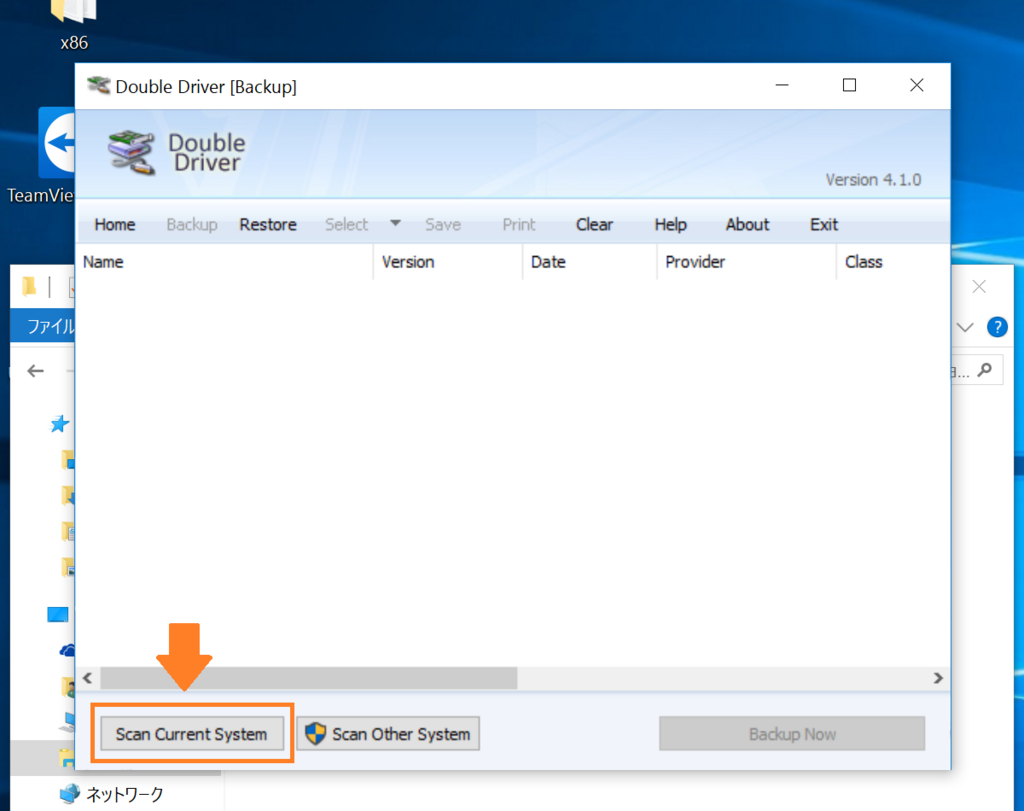Expand the Select dropdown arrow
Viewport: 1024px width, 811px height.
click(x=395, y=223)
